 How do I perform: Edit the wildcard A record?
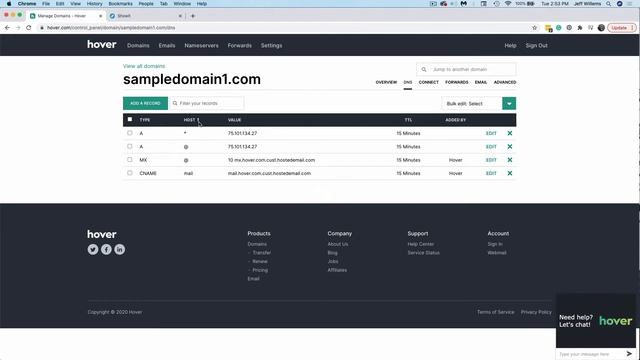491,133
